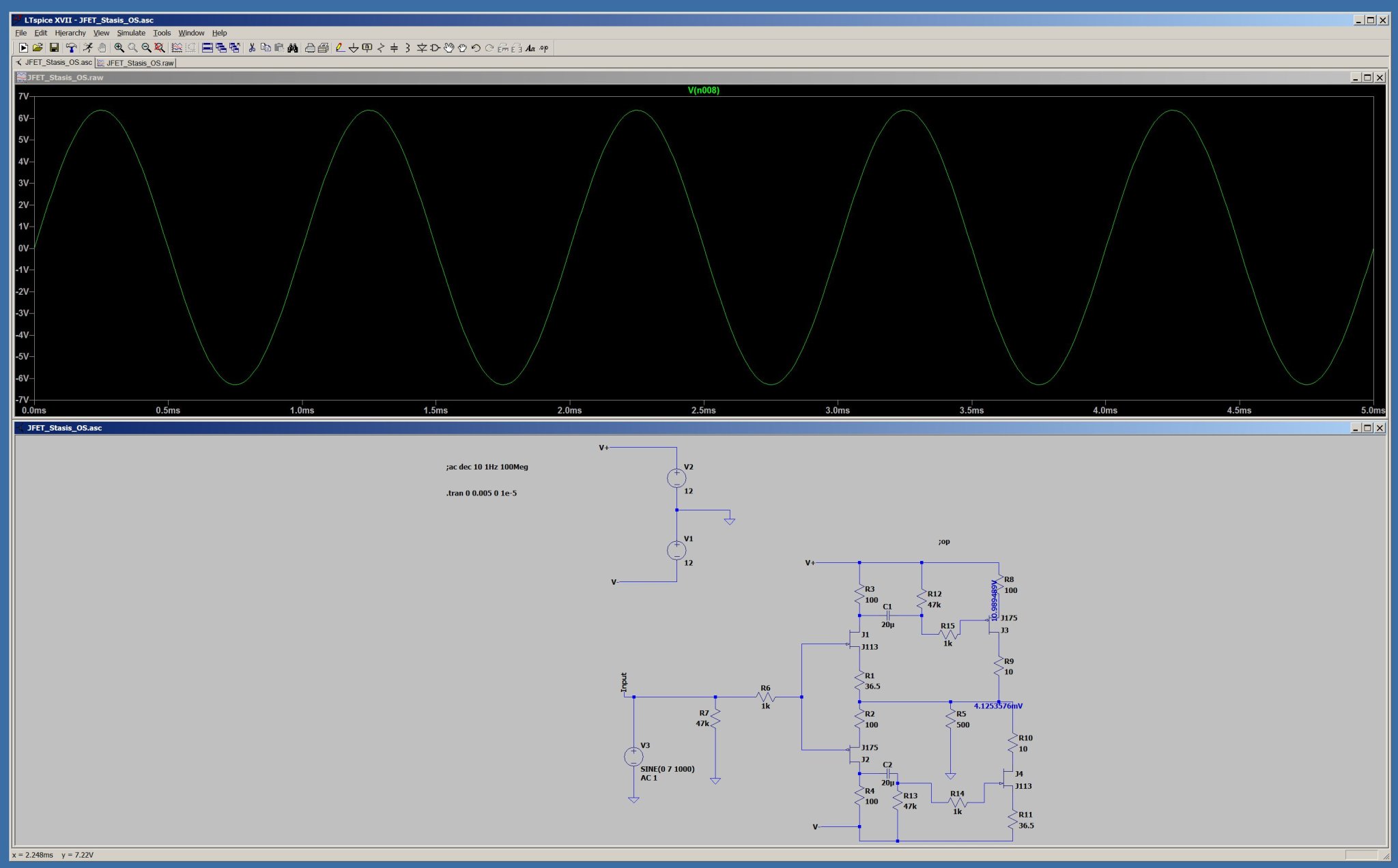Tile windows using the tile icon
The width and height of the screenshot is (1398, 868).
[x=207, y=48]
